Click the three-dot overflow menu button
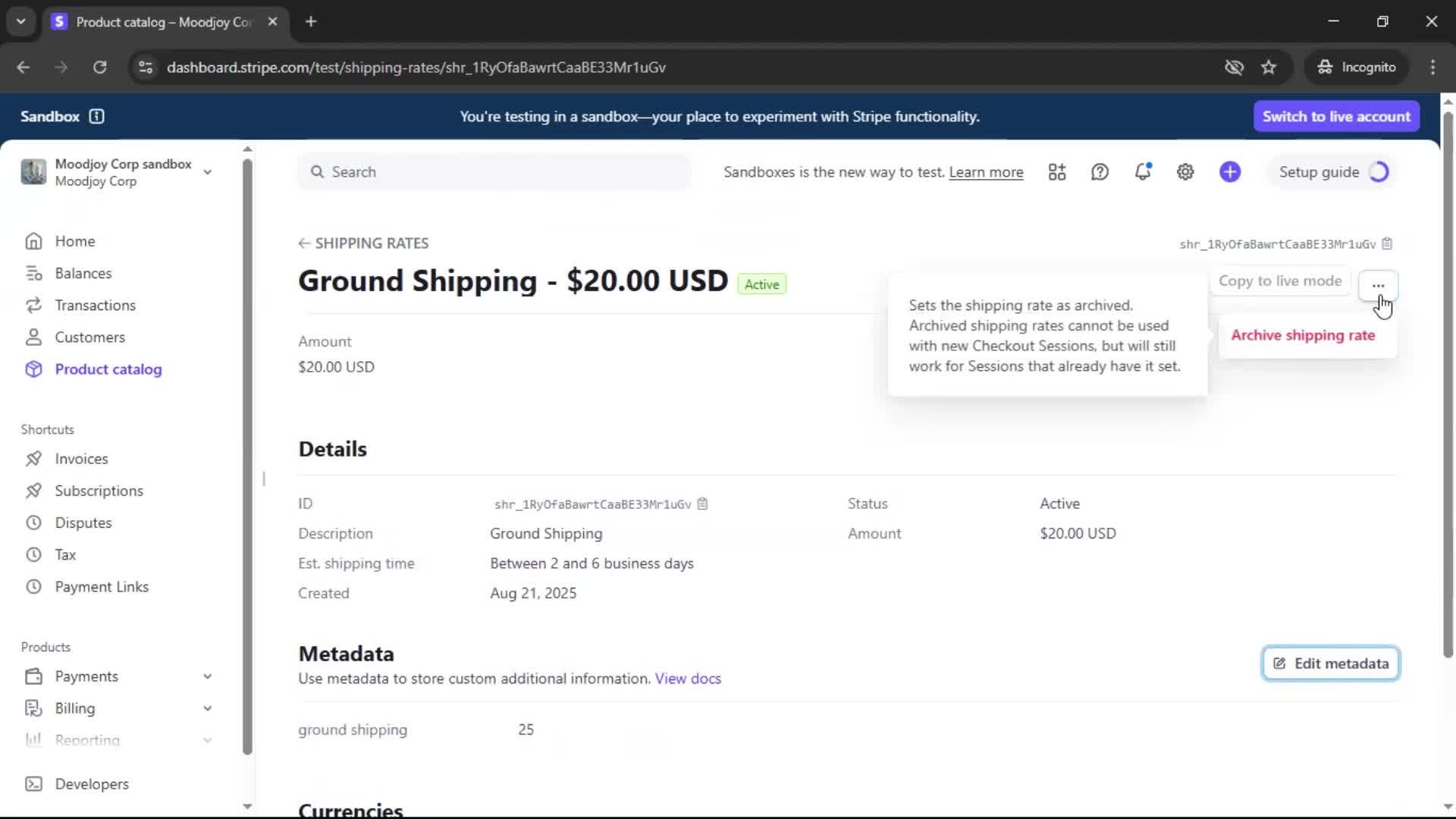Image resolution: width=1456 pixels, height=819 pixels. [x=1378, y=285]
